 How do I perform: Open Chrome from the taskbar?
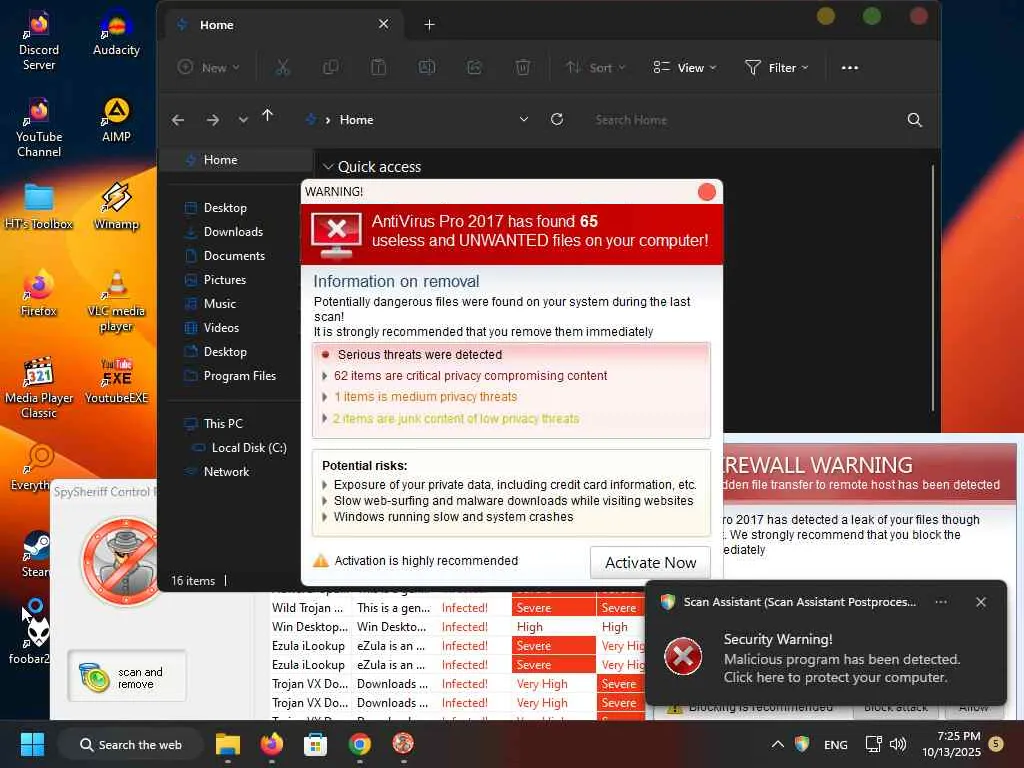360,744
